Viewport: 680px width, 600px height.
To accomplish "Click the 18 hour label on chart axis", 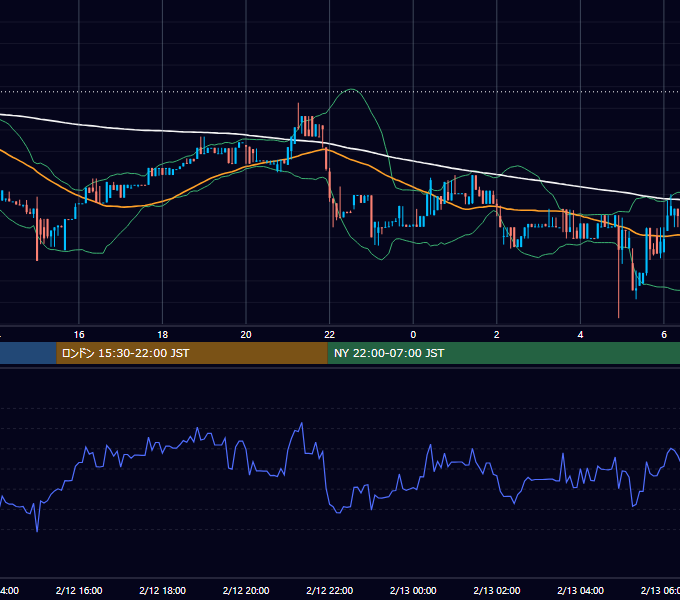I will [163, 335].
